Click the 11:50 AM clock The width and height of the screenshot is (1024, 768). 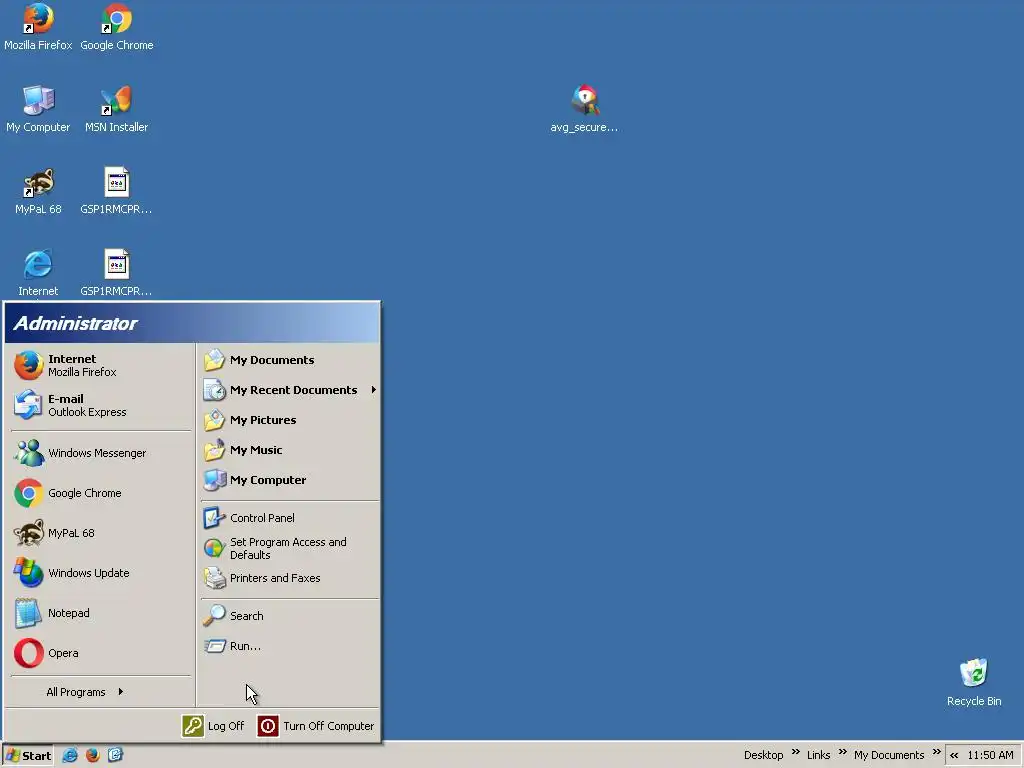coord(991,755)
